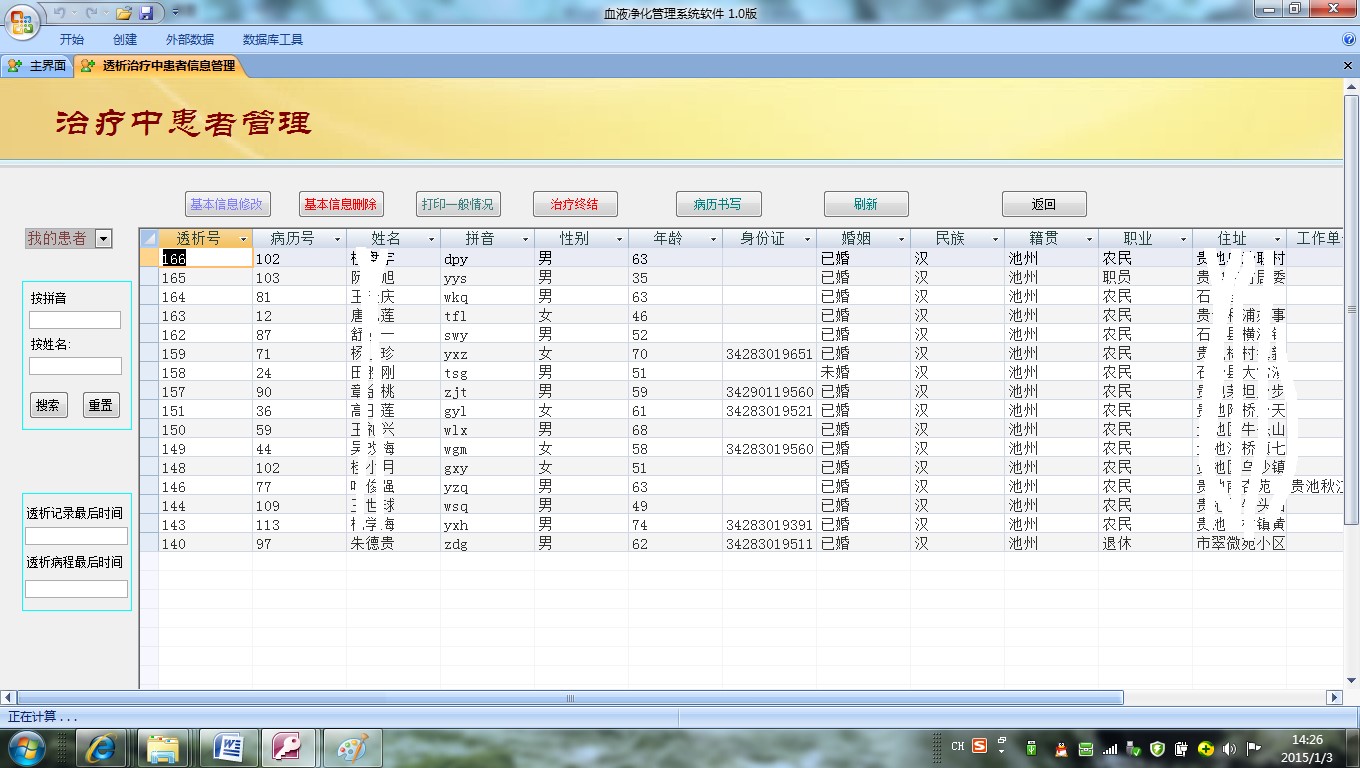Open the 拼音 column filter dropdown
Viewport: 1360px width, 768px height.
tap(525, 239)
